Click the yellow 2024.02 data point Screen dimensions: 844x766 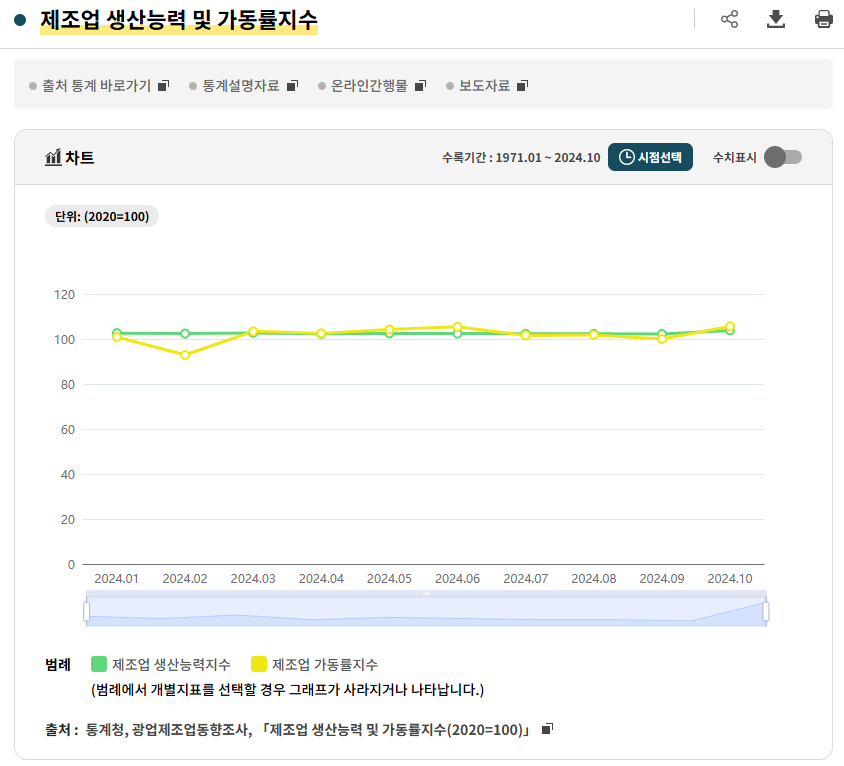(x=185, y=355)
